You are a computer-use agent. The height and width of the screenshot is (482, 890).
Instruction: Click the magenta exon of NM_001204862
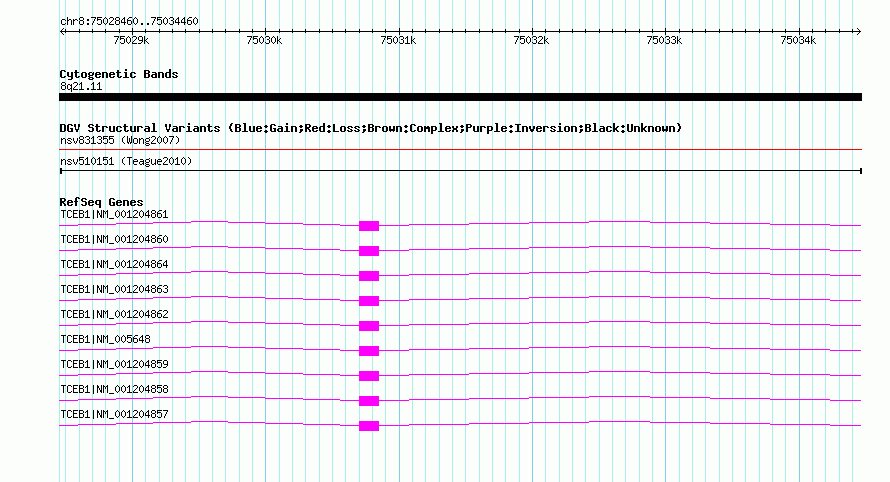point(369,326)
